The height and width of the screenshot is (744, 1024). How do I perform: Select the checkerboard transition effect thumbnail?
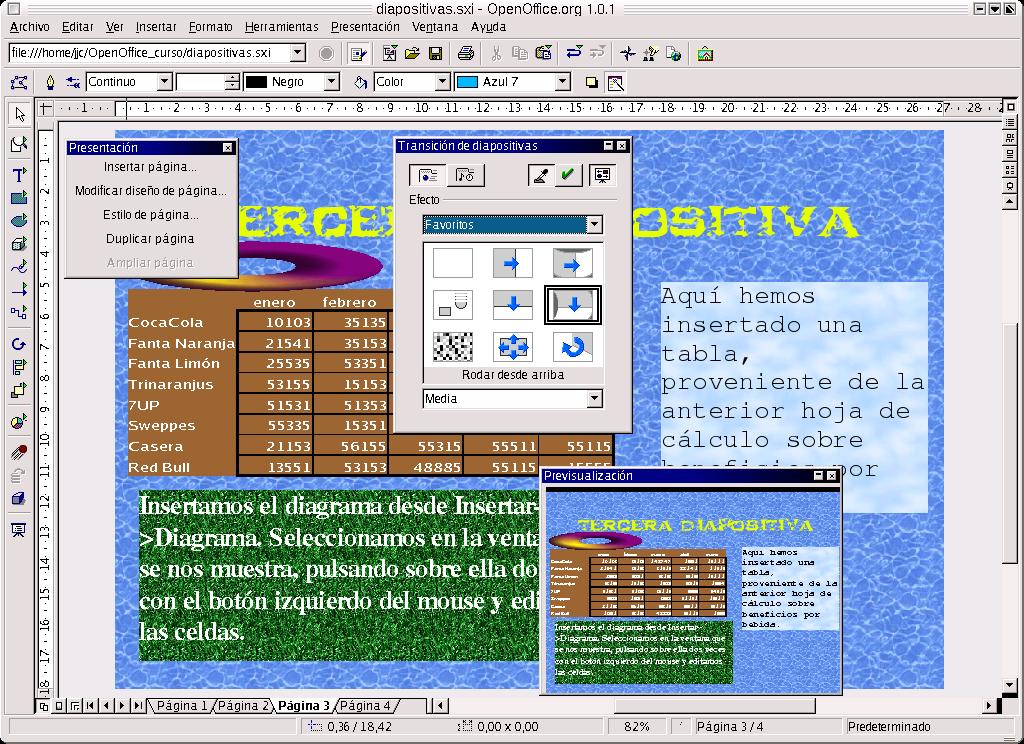453,347
